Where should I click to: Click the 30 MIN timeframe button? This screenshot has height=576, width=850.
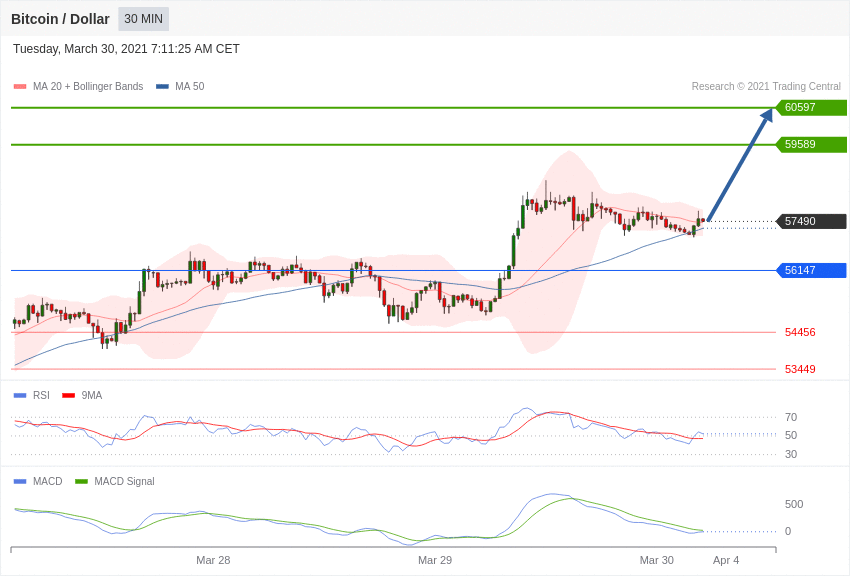[x=143, y=19]
